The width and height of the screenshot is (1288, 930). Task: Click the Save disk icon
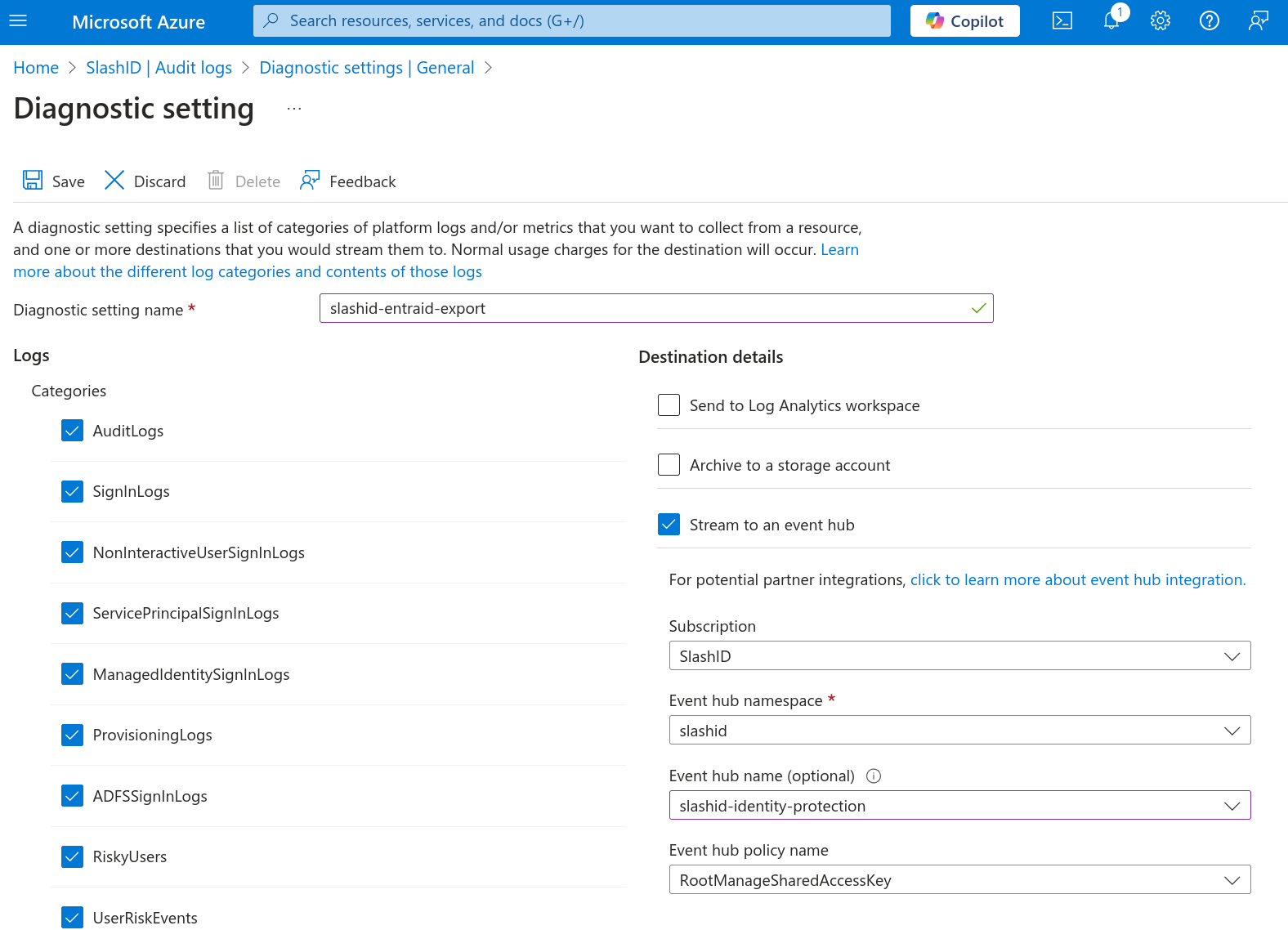(33, 181)
